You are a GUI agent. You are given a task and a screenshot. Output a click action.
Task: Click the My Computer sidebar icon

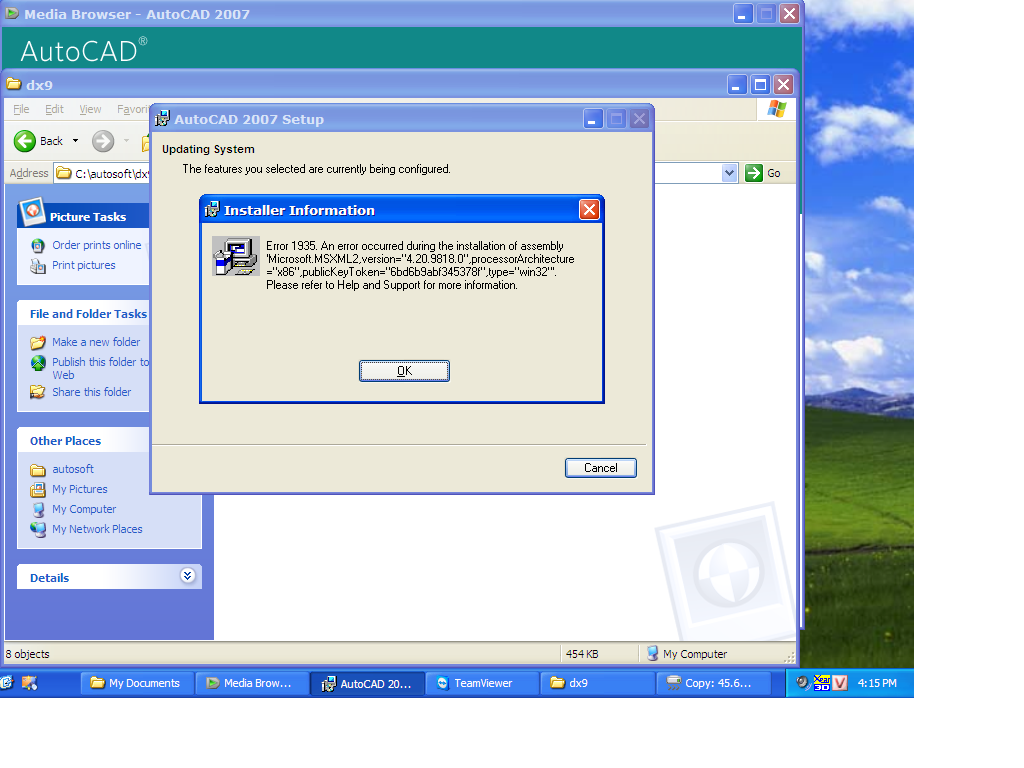pyautogui.click(x=39, y=509)
